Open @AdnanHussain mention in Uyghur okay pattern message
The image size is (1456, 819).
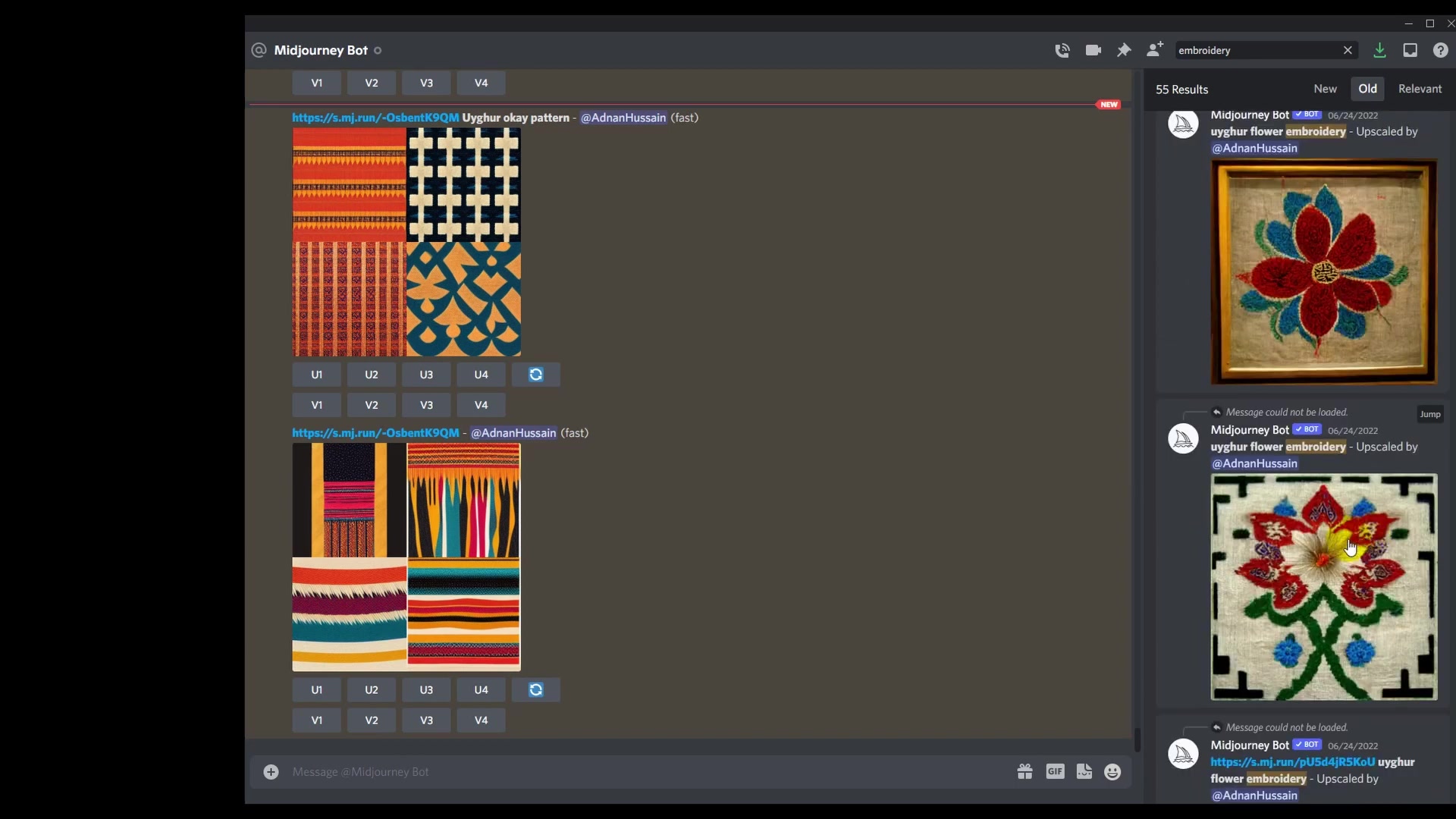tap(623, 118)
